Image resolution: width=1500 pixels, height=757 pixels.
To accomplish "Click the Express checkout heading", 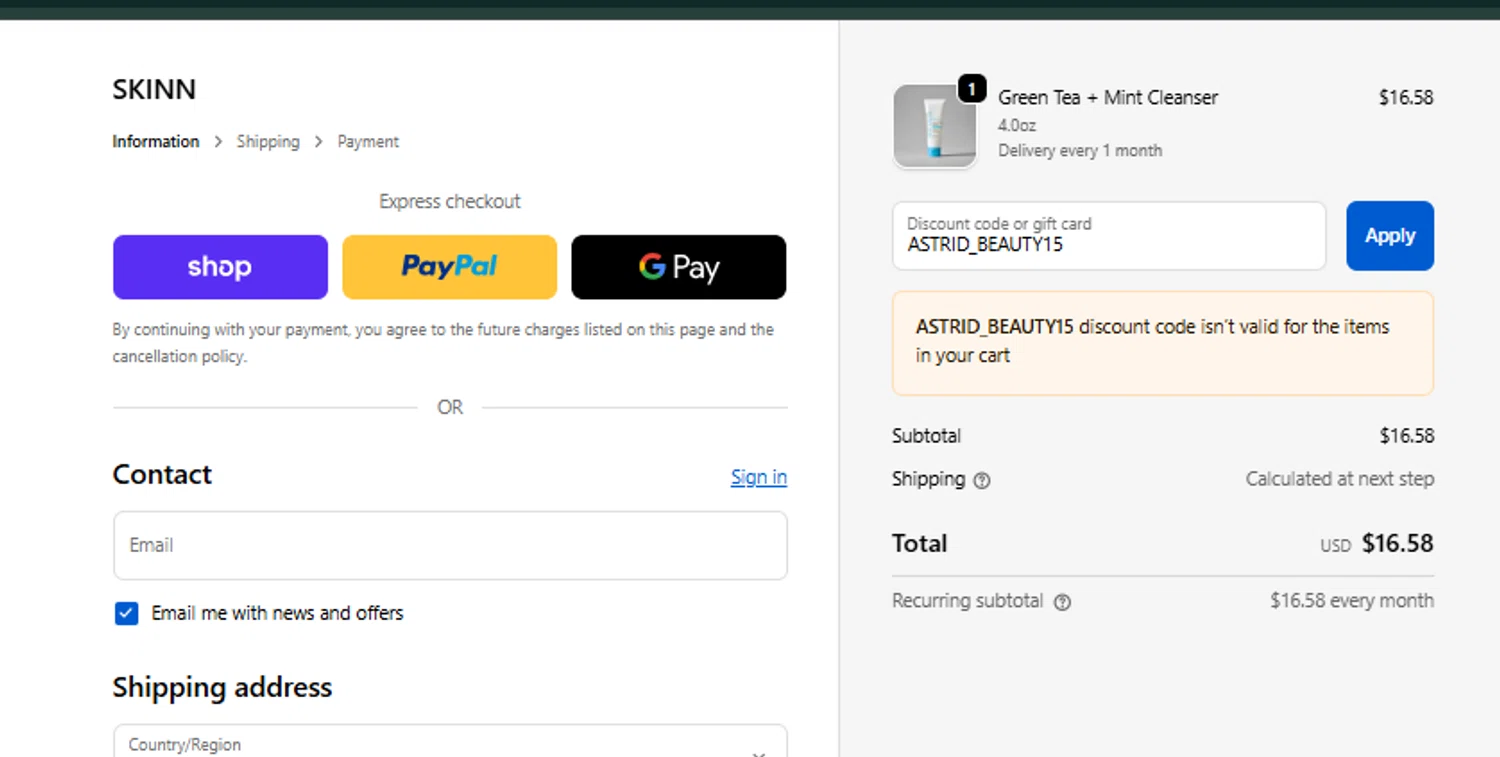I will (450, 202).
